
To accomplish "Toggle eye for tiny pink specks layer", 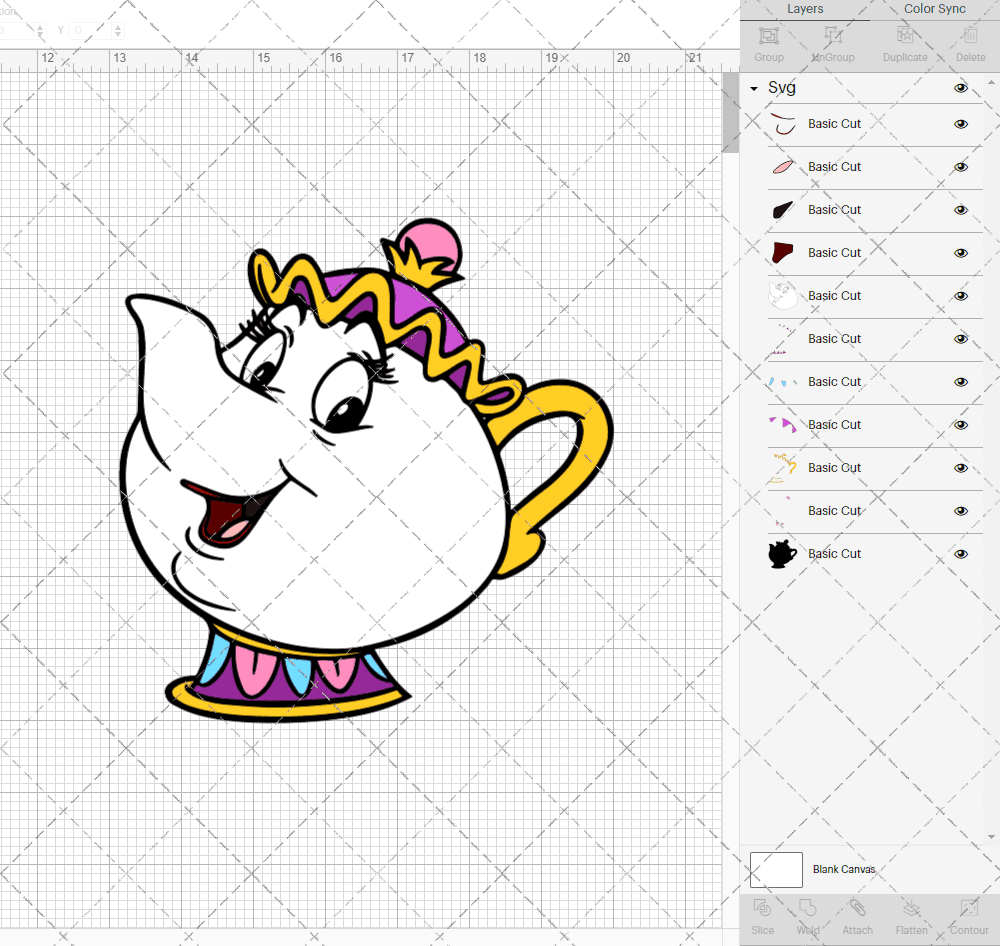I will tap(960, 511).
